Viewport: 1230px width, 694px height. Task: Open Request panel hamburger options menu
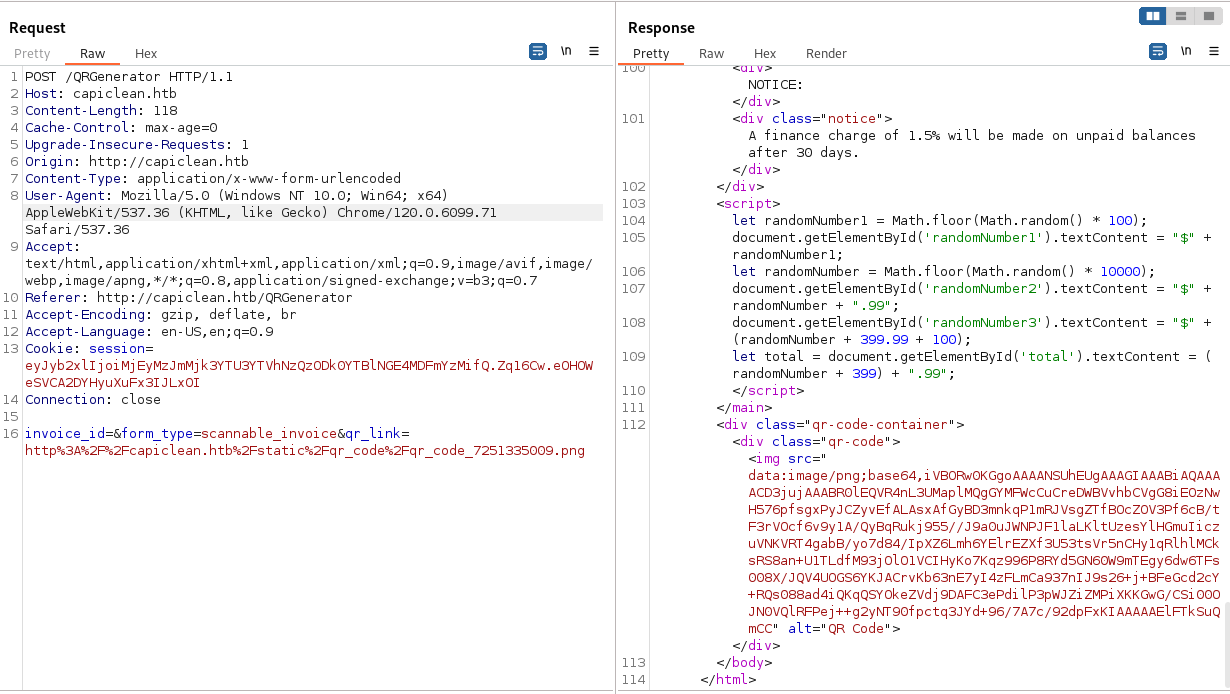click(x=594, y=51)
